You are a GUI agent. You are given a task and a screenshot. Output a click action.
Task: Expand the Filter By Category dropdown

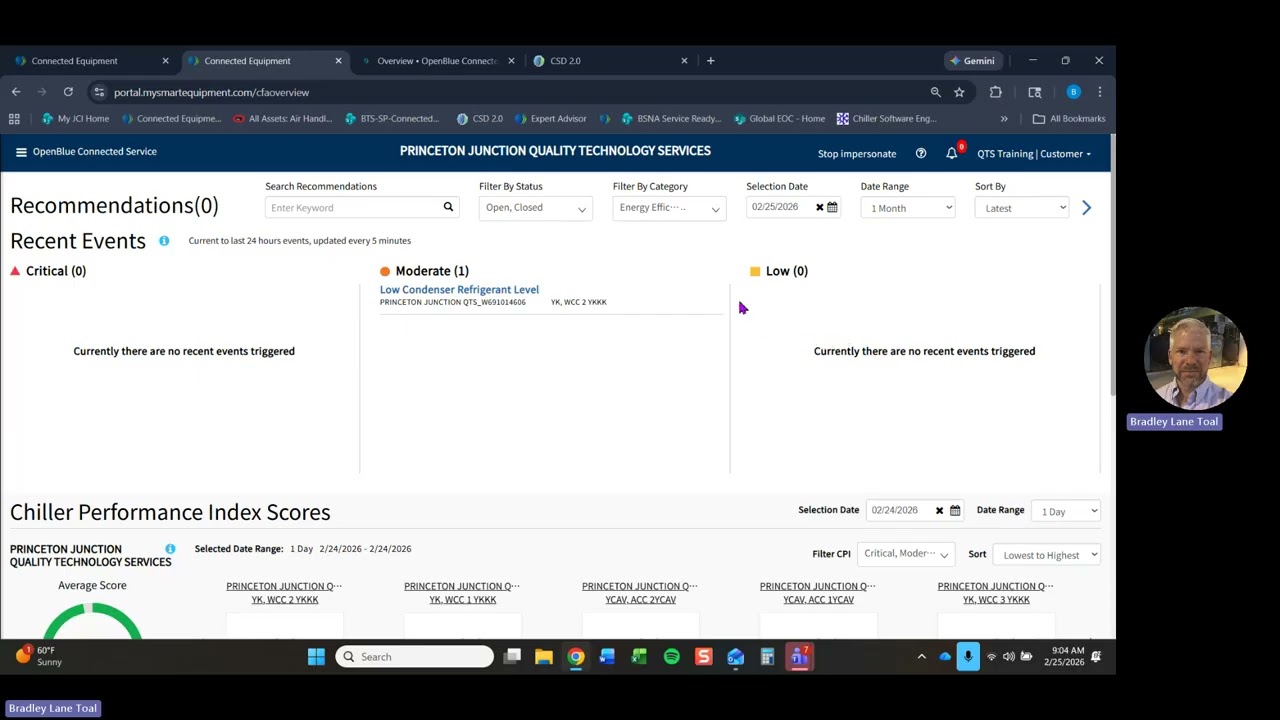pyautogui.click(x=669, y=208)
